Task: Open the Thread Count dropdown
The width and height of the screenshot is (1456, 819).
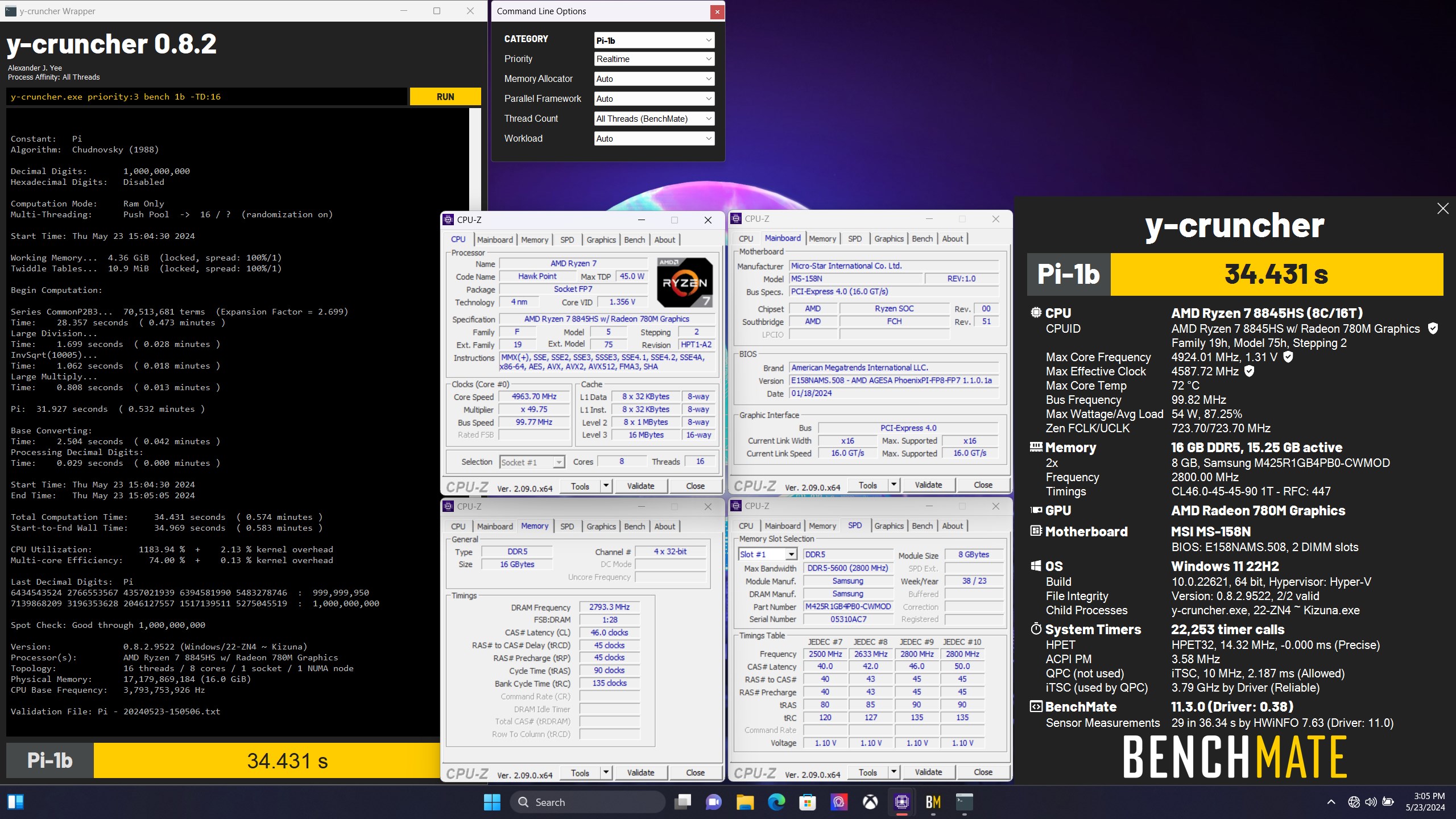Action: point(654,119)
